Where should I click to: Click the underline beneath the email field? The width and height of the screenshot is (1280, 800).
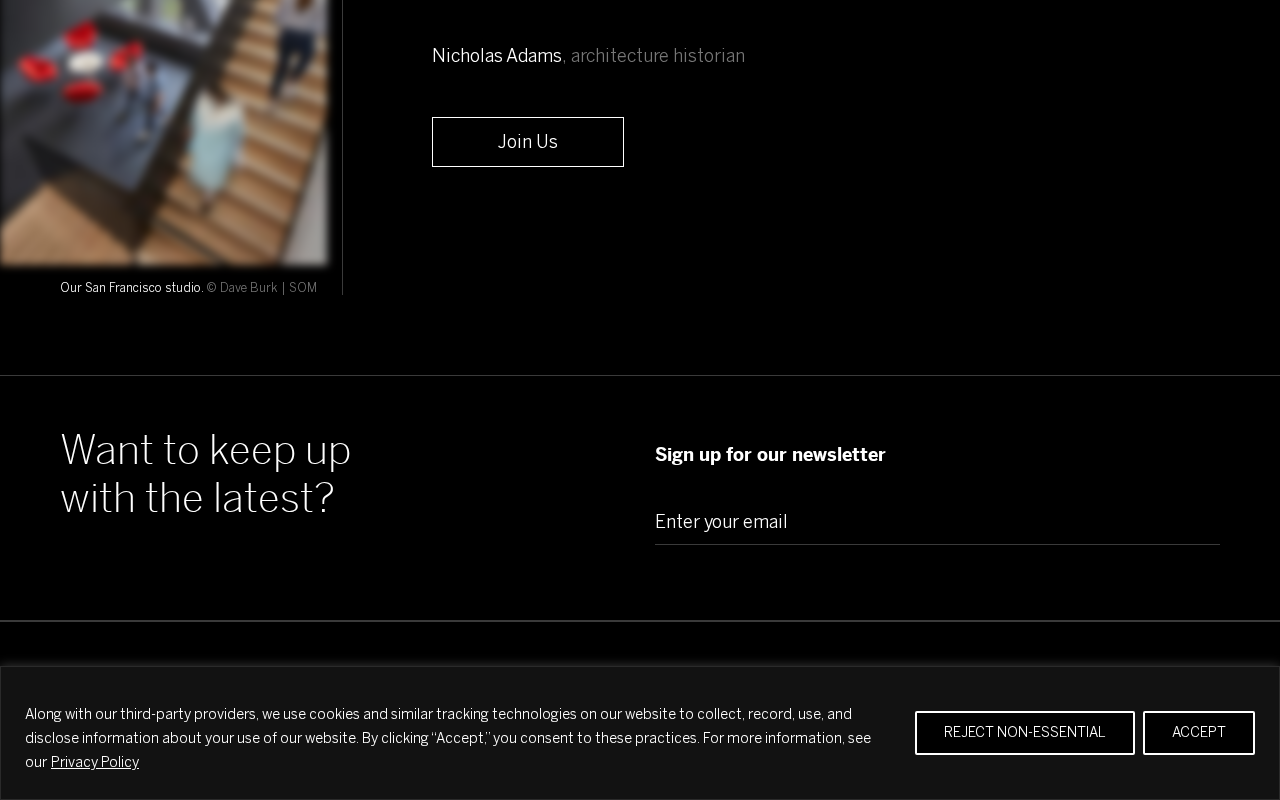click(x=937, y=545)
